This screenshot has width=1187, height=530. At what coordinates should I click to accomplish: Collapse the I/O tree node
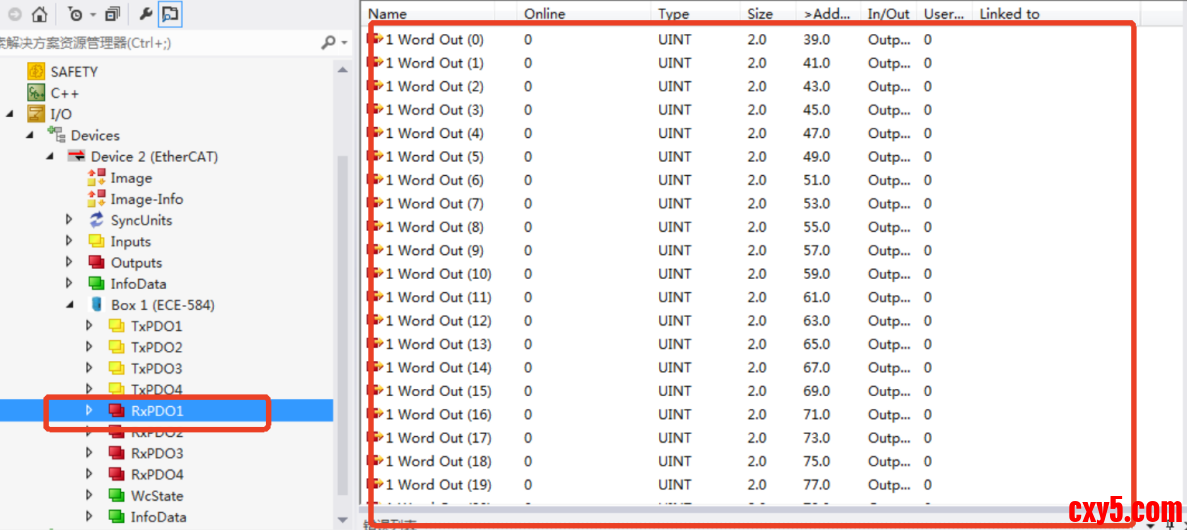[x=10, y=114]
